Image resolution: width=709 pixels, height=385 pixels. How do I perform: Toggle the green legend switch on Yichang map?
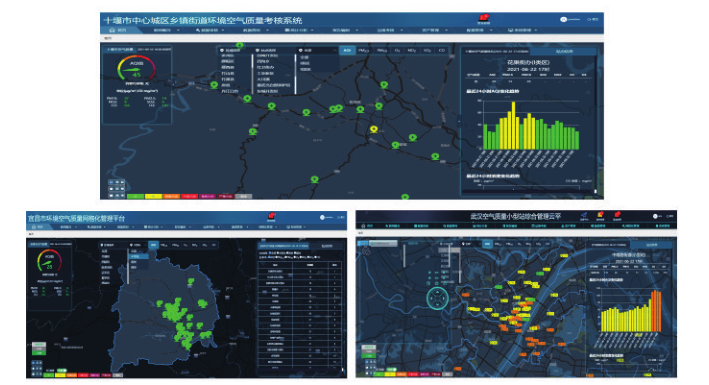(62, 371)
